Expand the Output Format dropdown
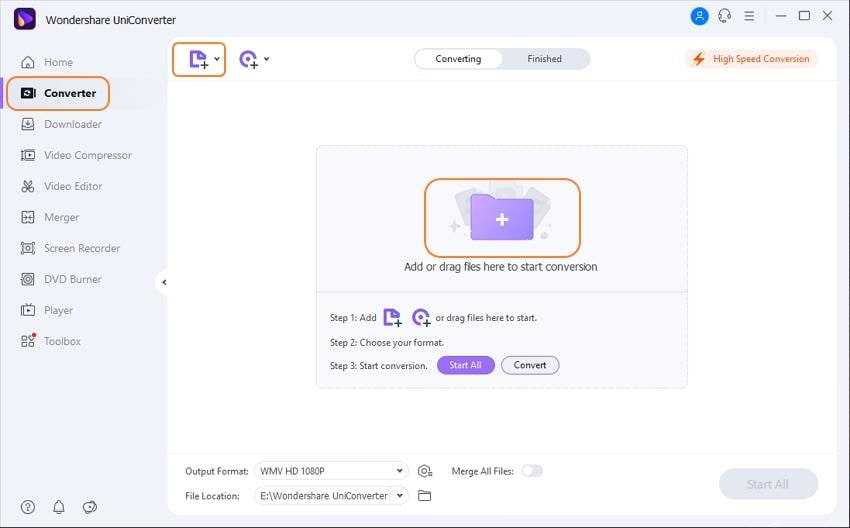 pos(400,471)
